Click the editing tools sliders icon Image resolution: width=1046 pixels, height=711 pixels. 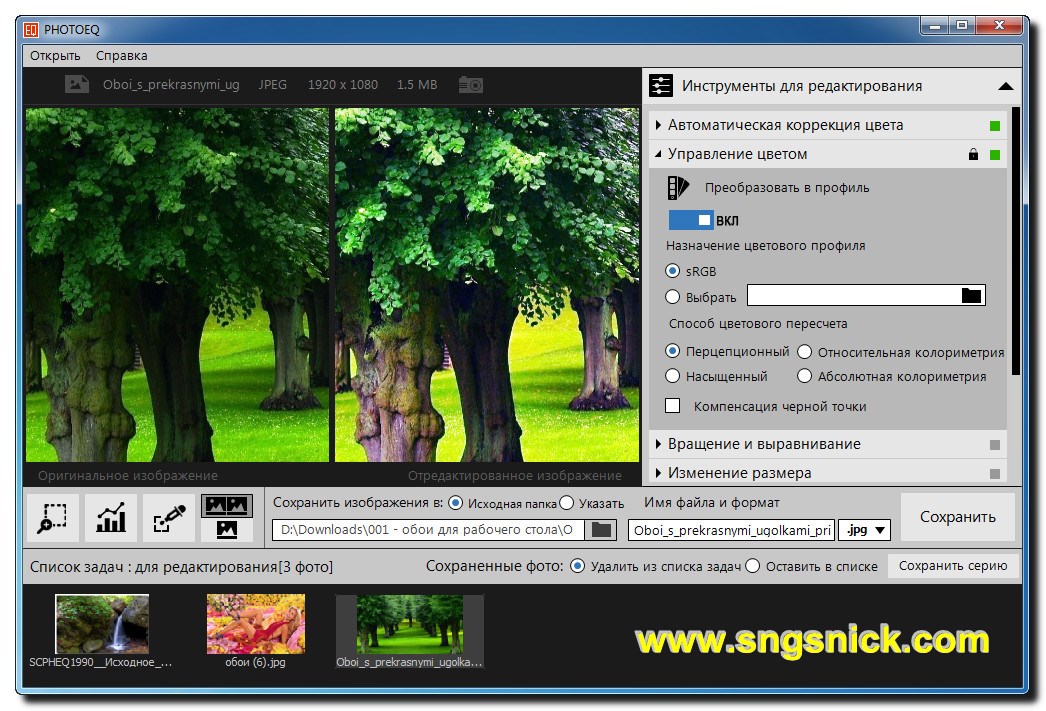(660, 86)
